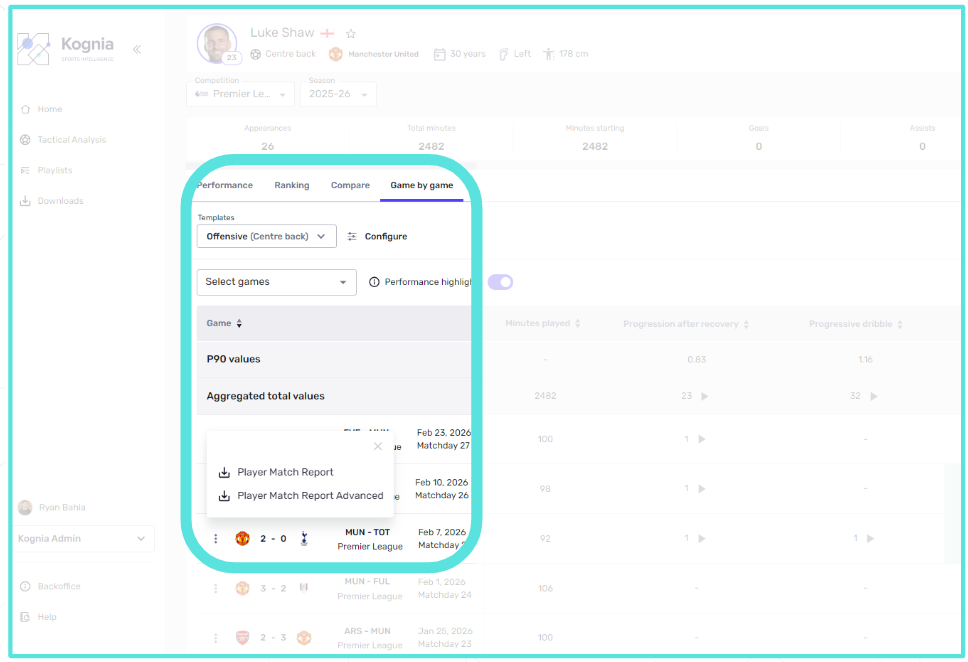Play Progressive dribble clip for MUN - TOT

[x=870, y=538]
